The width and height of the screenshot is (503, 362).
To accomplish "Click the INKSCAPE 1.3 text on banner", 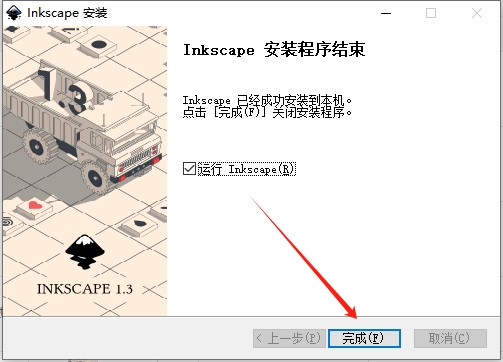I will tap(85, 289).
